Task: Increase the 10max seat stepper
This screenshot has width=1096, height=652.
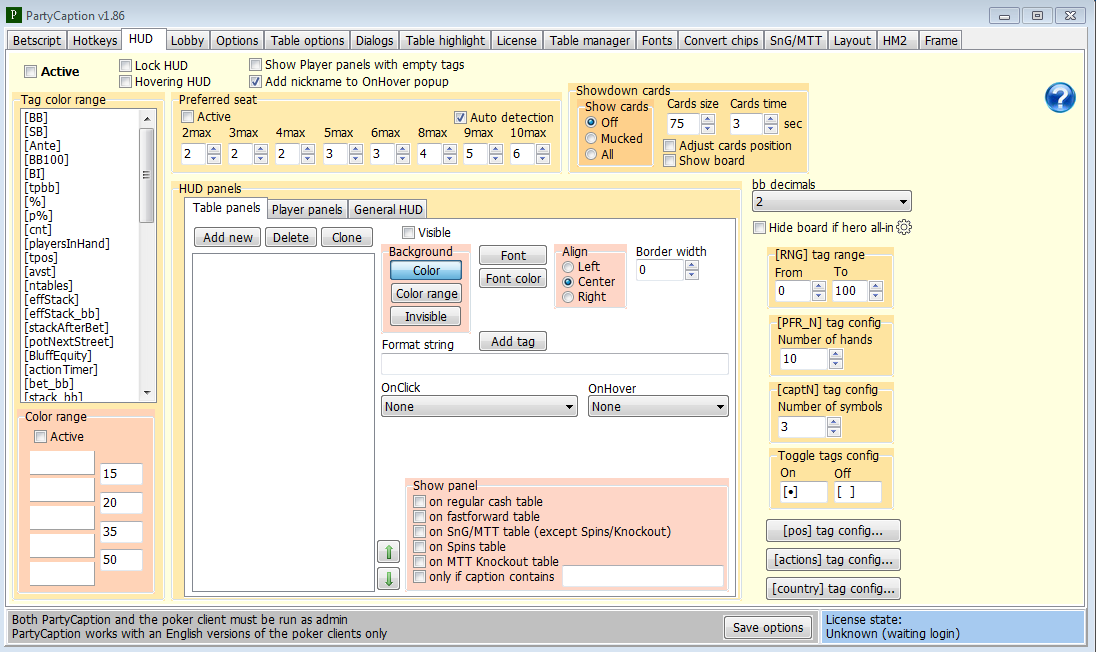Action: click(542, 149)
